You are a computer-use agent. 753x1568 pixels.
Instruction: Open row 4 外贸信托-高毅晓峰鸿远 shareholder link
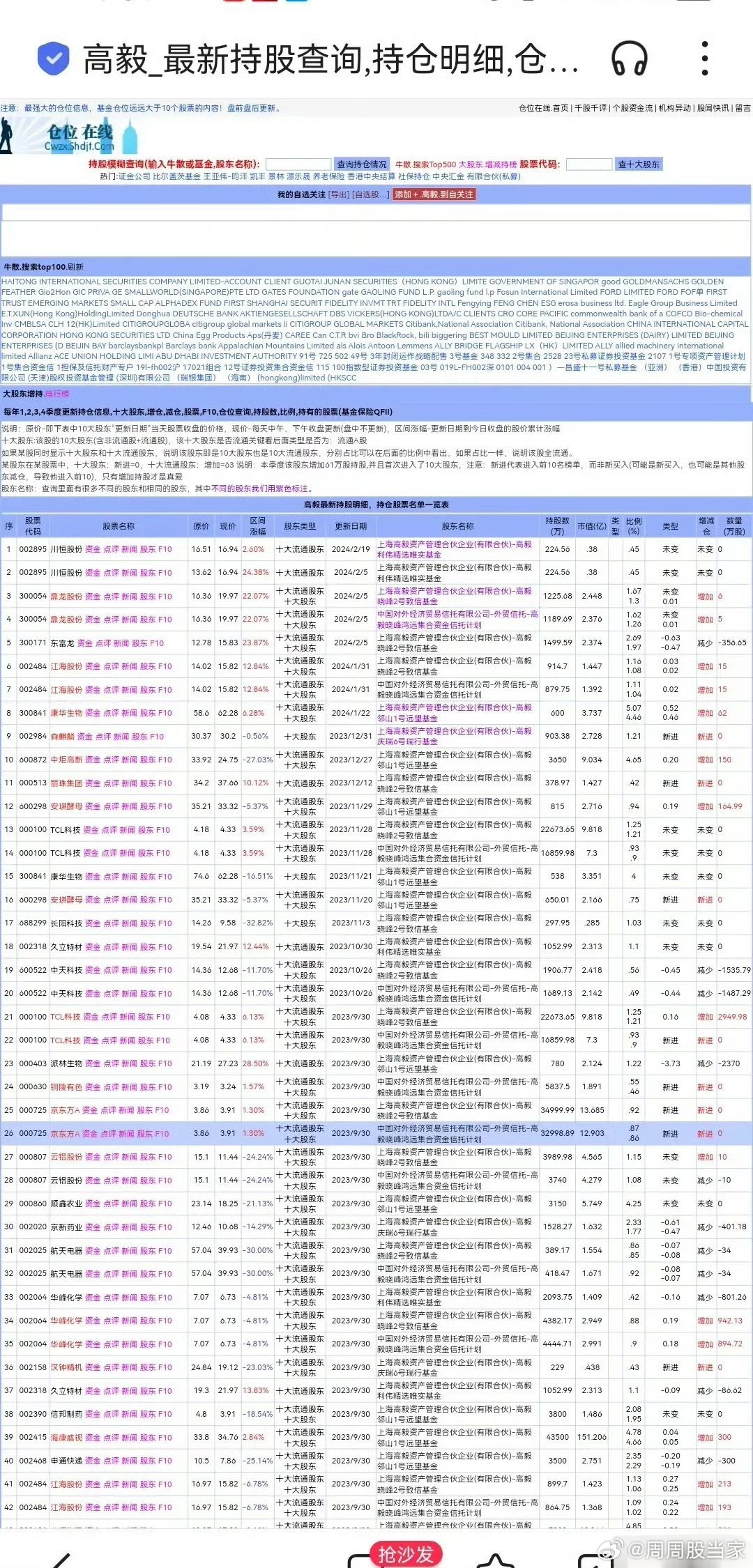pos(457,620)
